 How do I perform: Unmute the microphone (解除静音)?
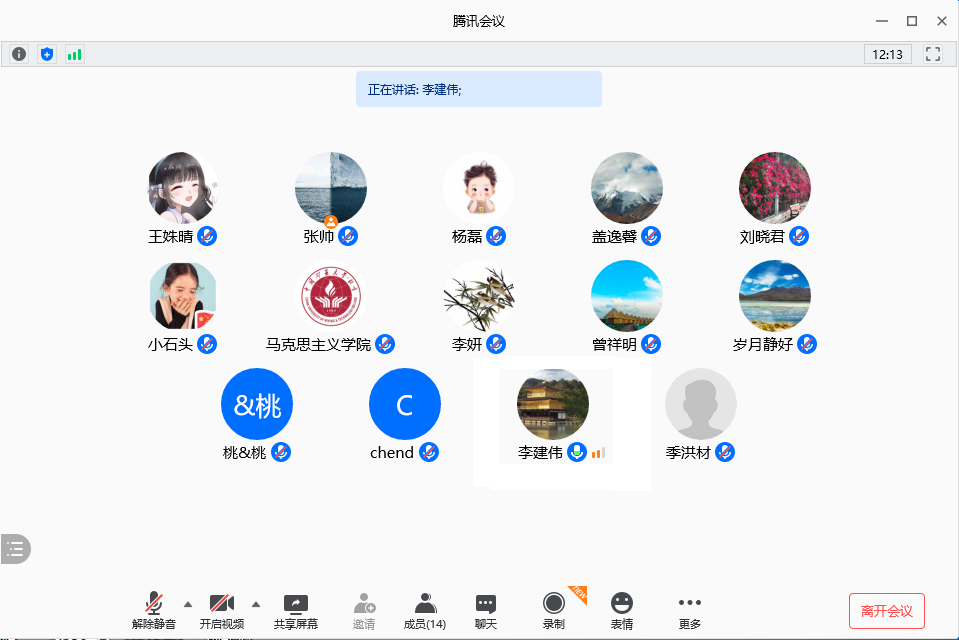coord(153,610)
